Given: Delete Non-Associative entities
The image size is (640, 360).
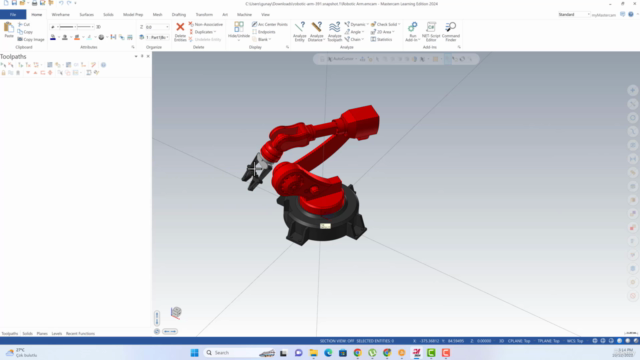Looking at the screenshot, I should coord(206,24).
